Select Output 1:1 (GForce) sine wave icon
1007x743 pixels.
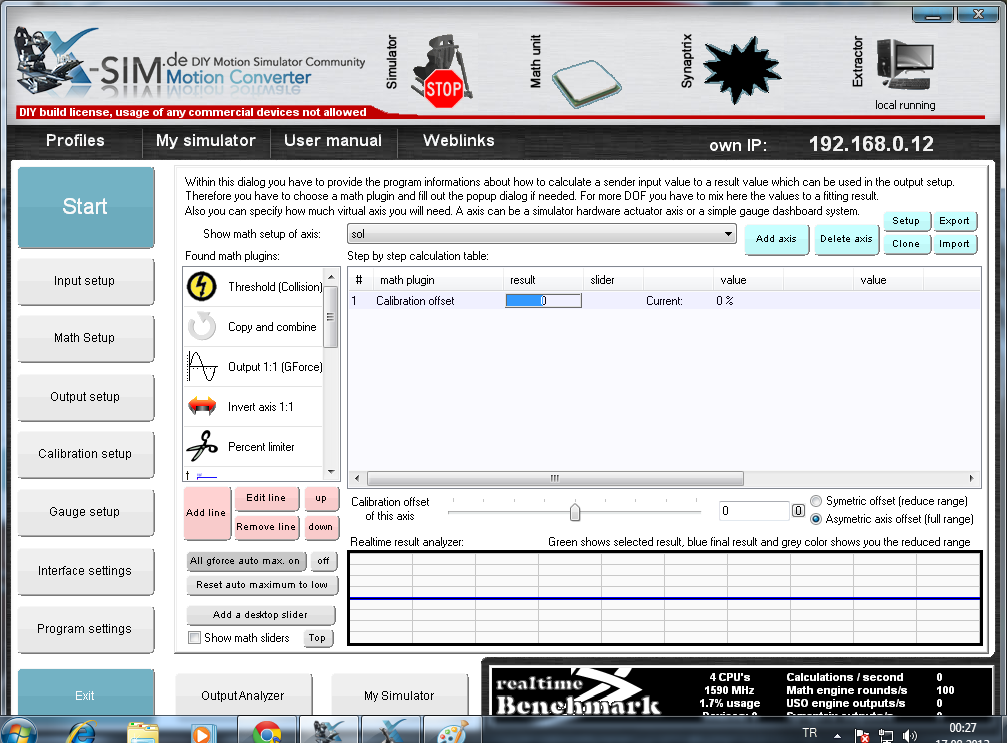(x=202, y=367)
